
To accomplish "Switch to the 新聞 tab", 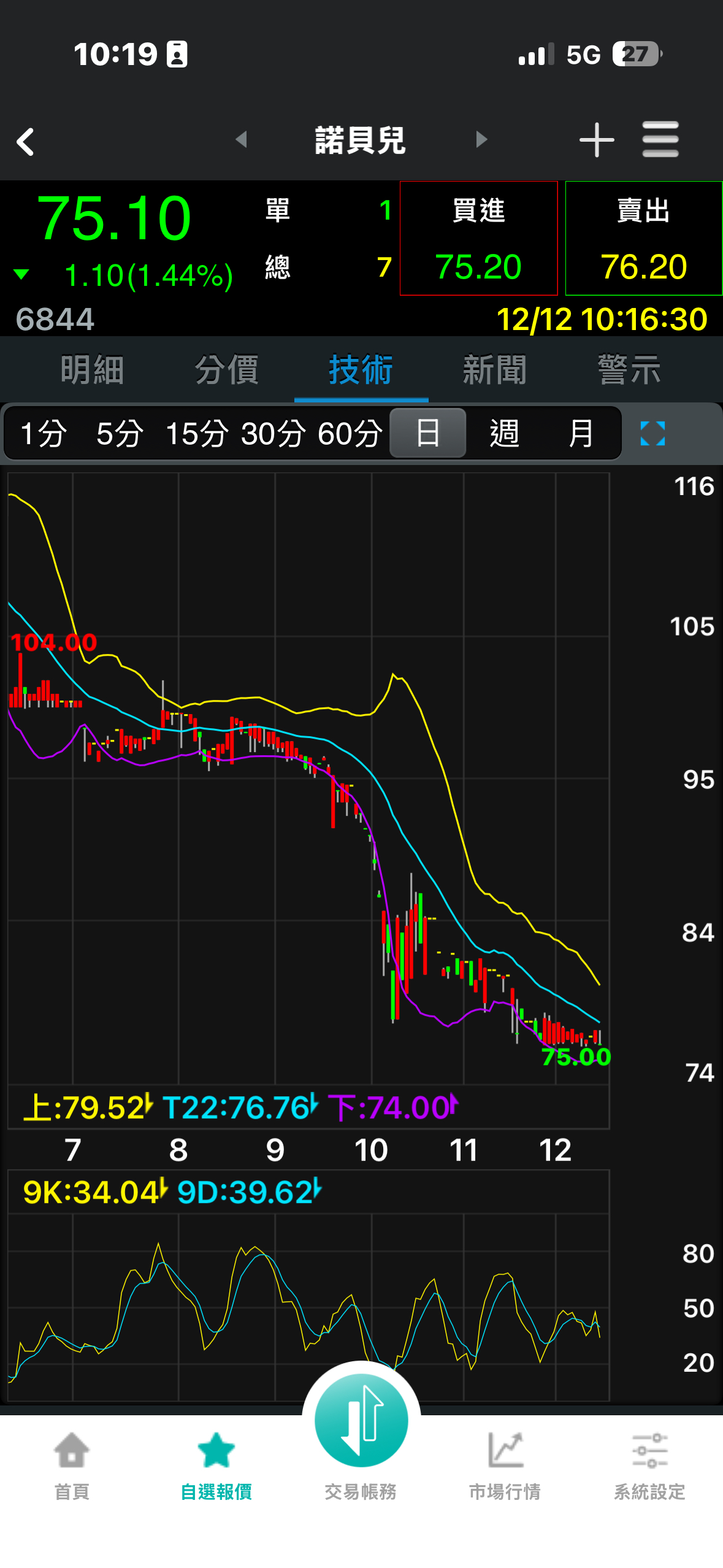I will coord(494,370).
